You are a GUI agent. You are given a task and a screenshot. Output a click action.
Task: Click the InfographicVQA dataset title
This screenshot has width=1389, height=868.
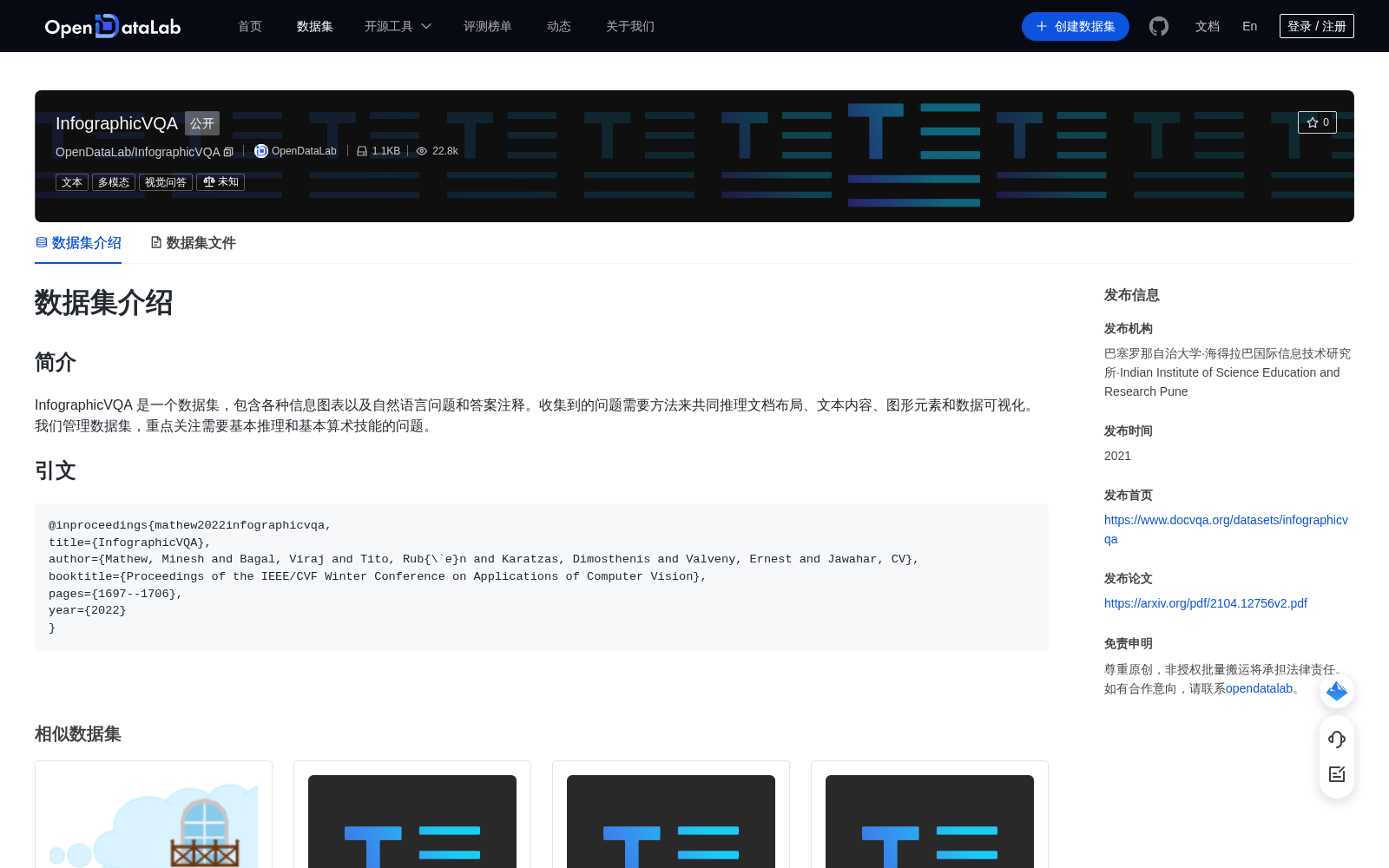click(x=116, y=123)
